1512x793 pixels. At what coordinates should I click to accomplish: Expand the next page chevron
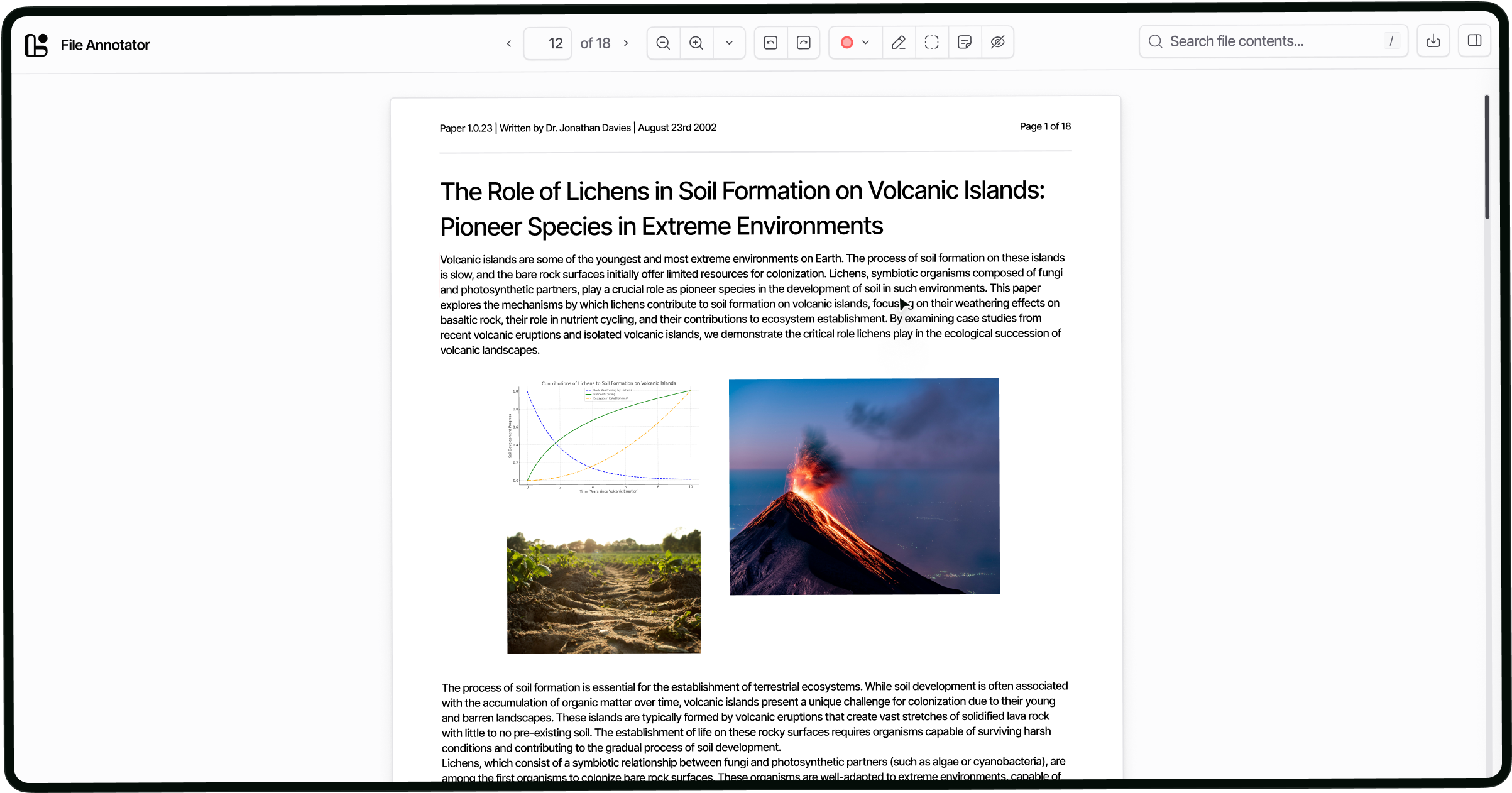click(x=626, y=43)
